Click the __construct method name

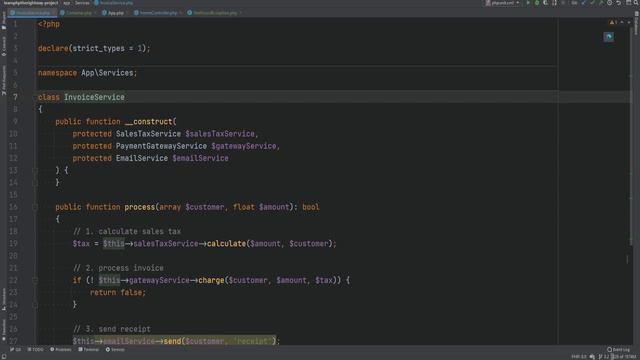(149, 122)
